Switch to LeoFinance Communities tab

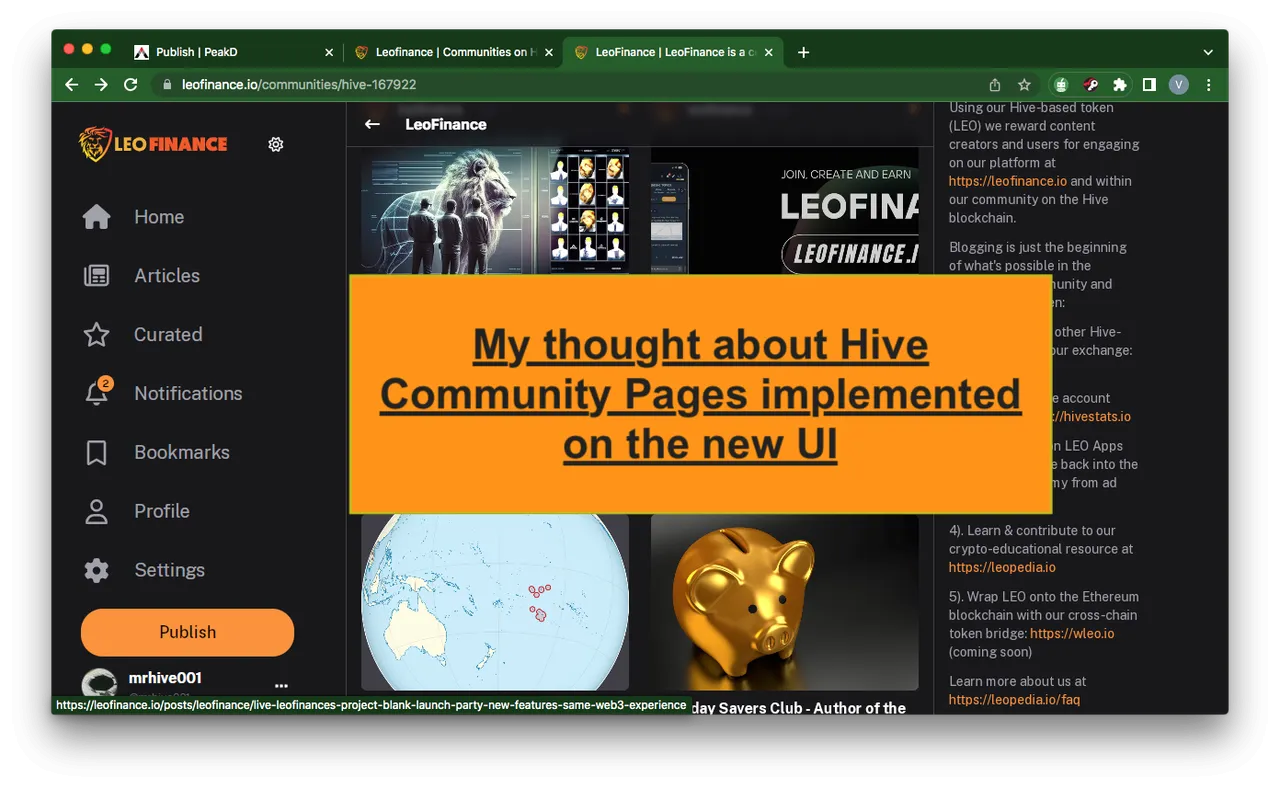tap(455, 52)
